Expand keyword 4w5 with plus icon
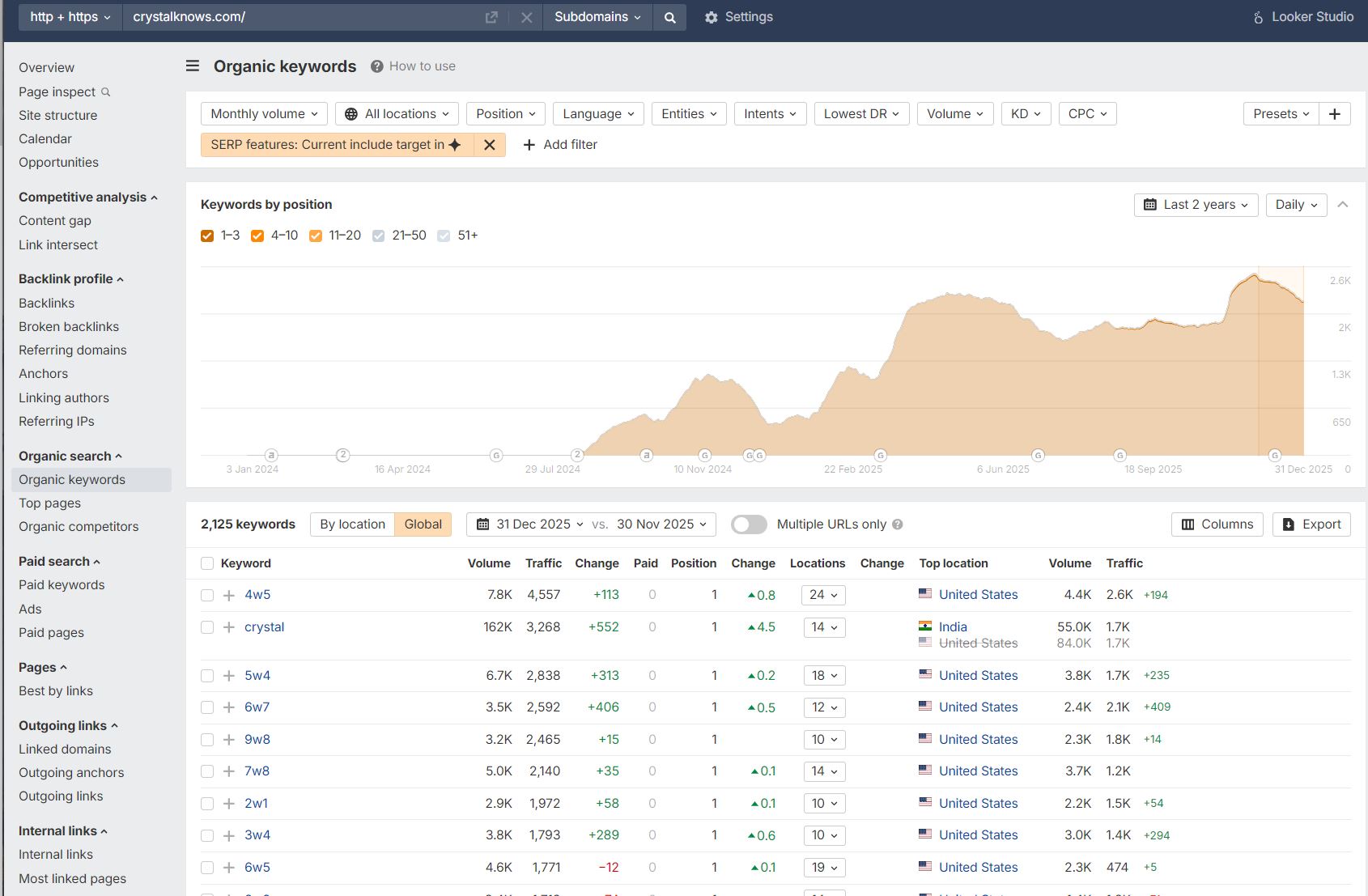 (x=229, y=595)
